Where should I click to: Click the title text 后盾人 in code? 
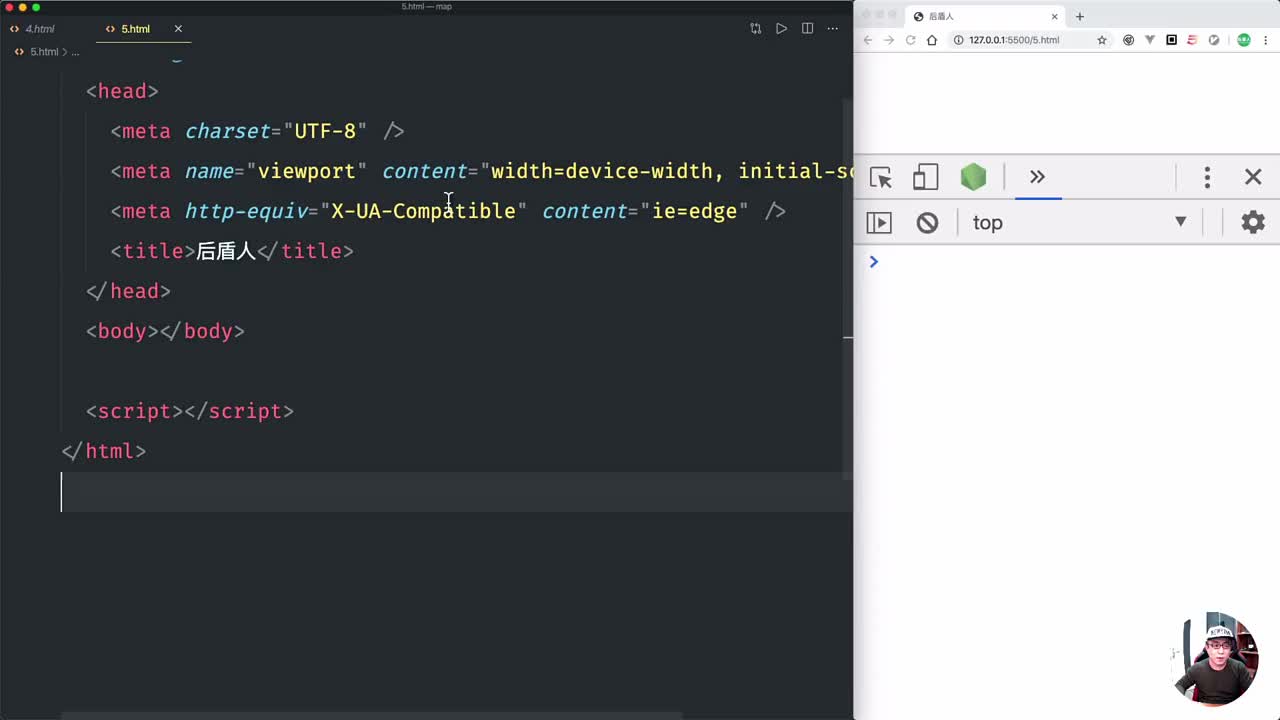[x=226, y=251]
